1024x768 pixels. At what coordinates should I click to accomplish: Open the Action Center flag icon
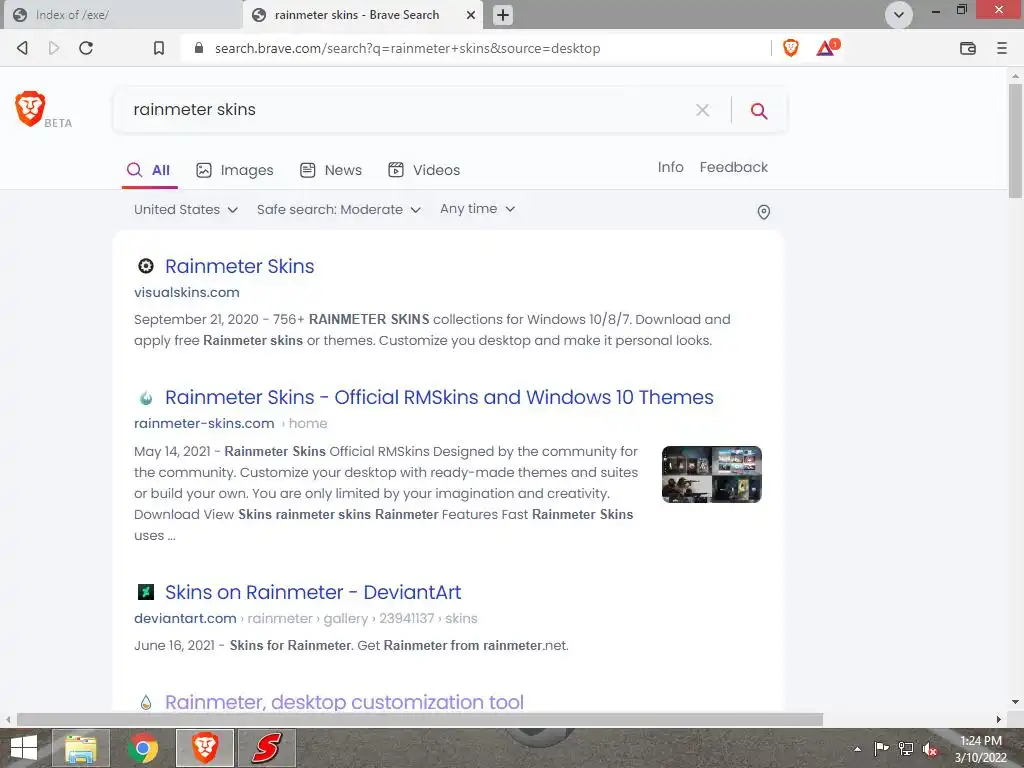[881, 748]
